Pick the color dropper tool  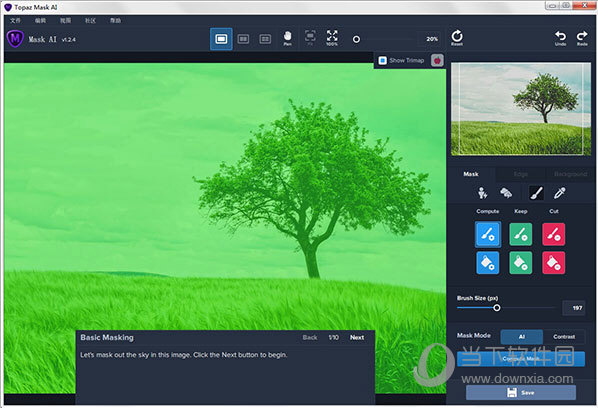559,193
